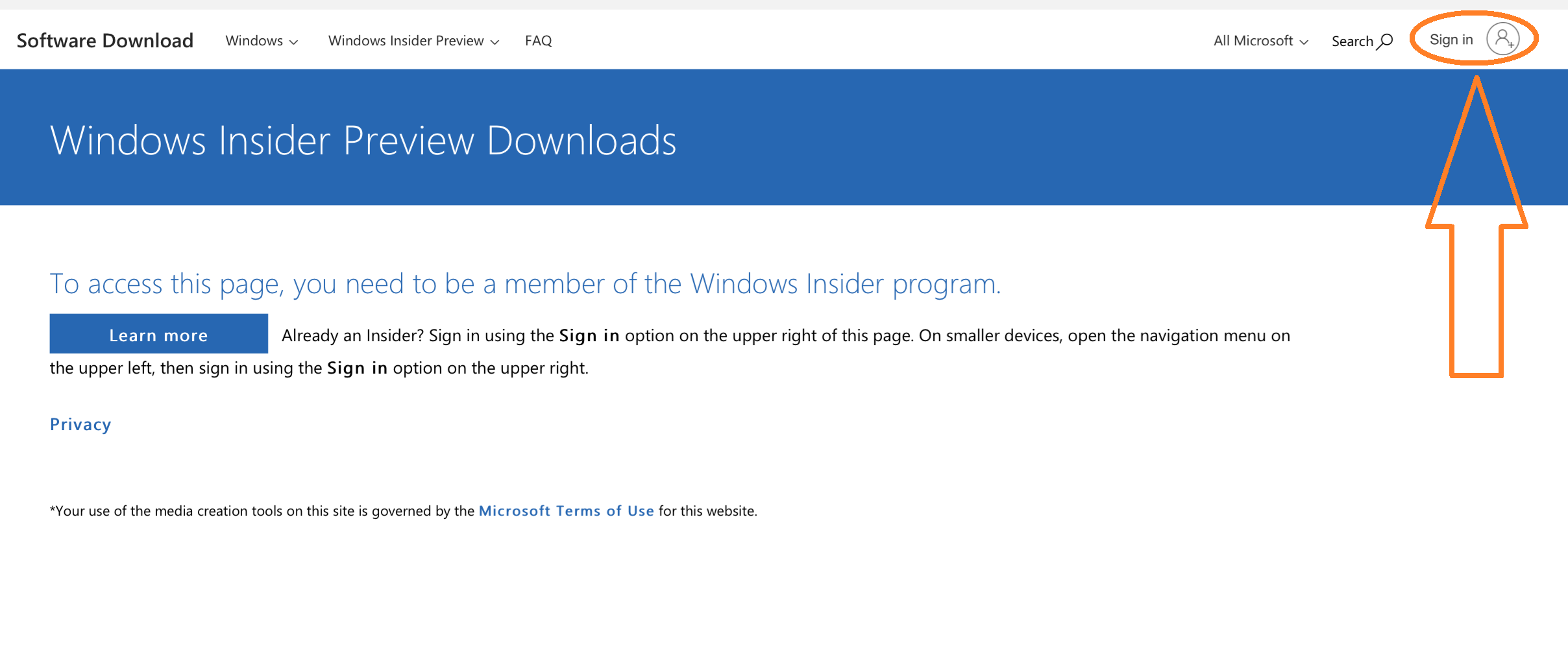Open Microsoft Terms of Use link

[x=566, y=511]
